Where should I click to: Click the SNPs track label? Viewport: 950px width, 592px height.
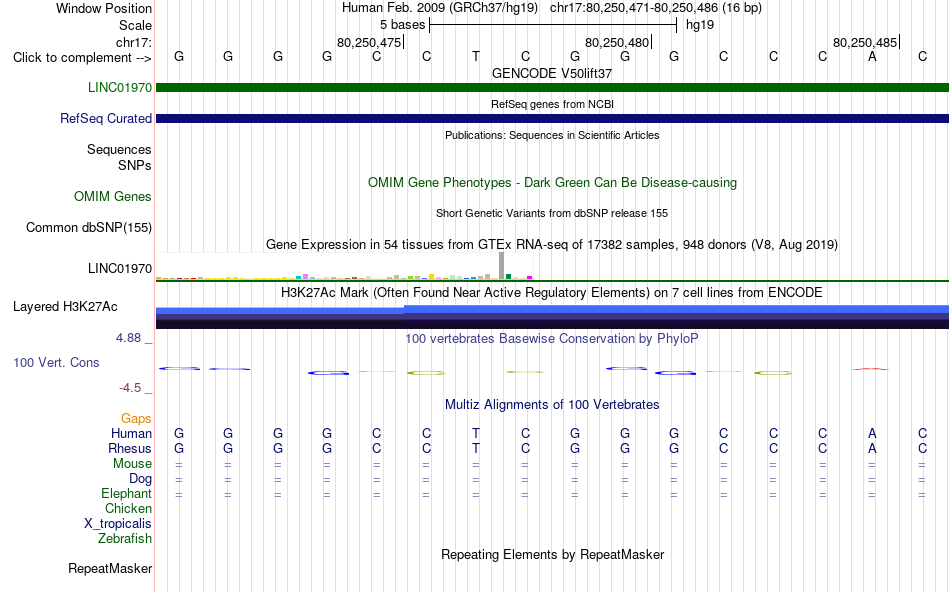pyautogui.click(x=135, y=165)
